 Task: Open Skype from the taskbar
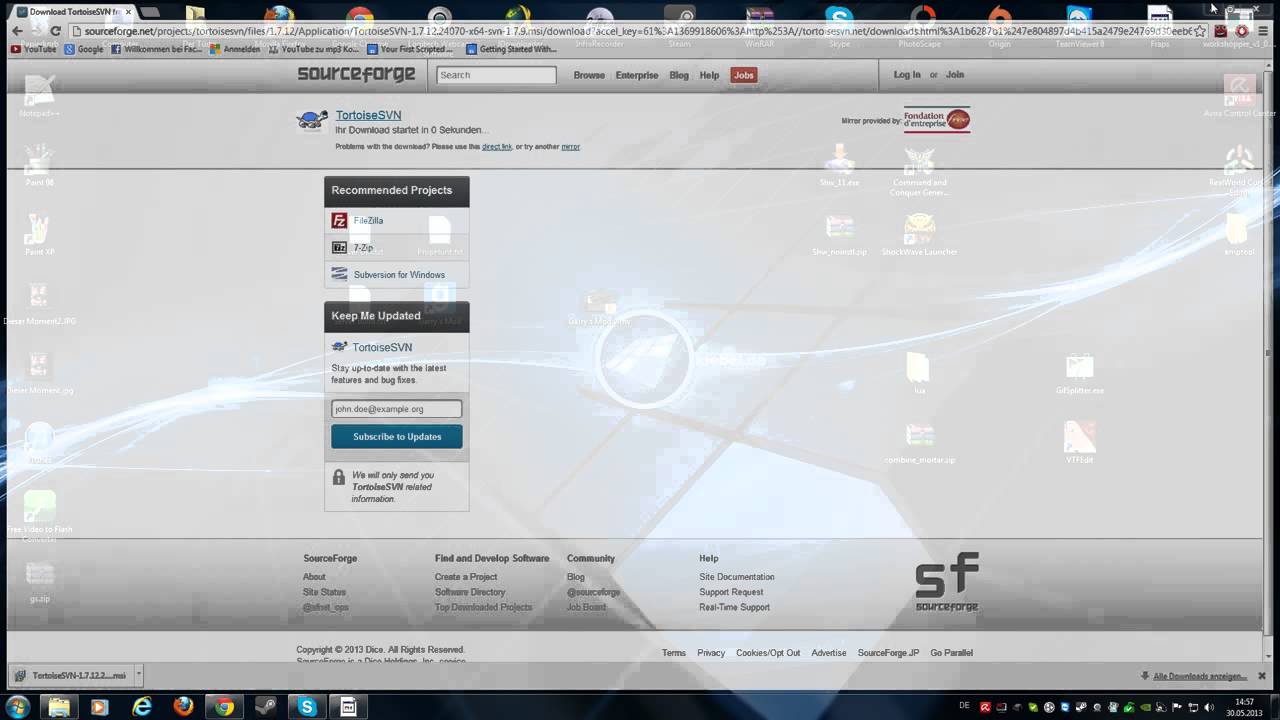pos(307,707)
